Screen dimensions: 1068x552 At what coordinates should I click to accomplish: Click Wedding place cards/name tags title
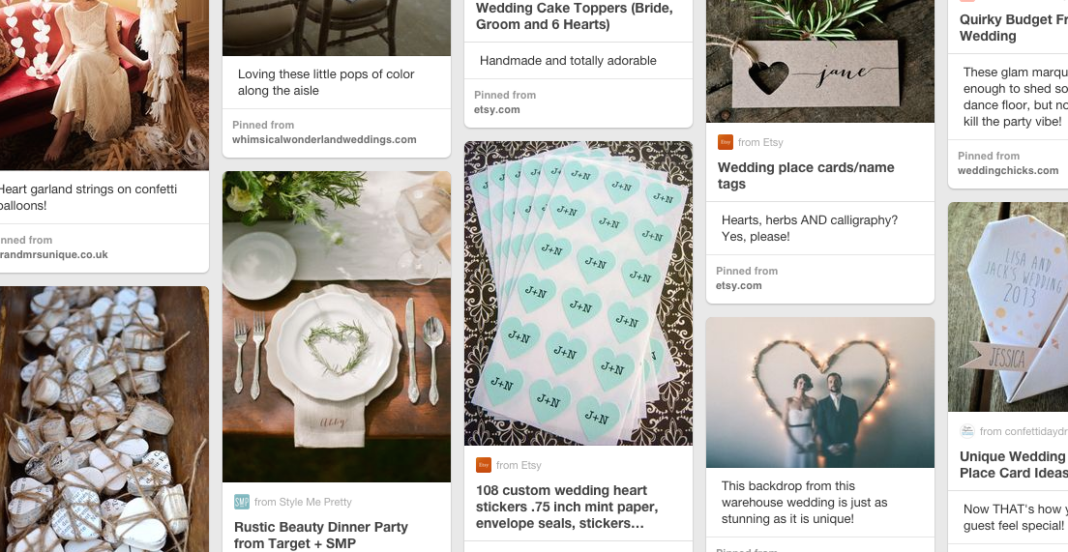[x=806, y=176]
